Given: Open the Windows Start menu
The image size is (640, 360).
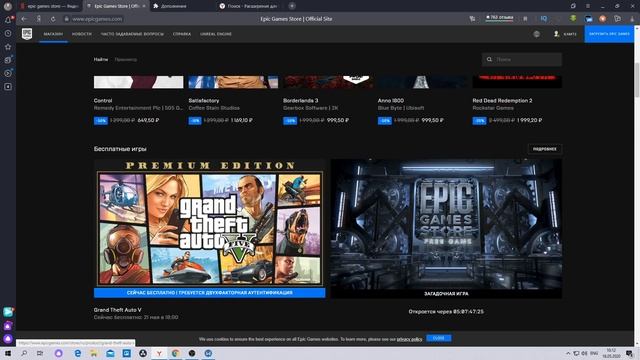Looking at the screenshot, I should 8,353.
